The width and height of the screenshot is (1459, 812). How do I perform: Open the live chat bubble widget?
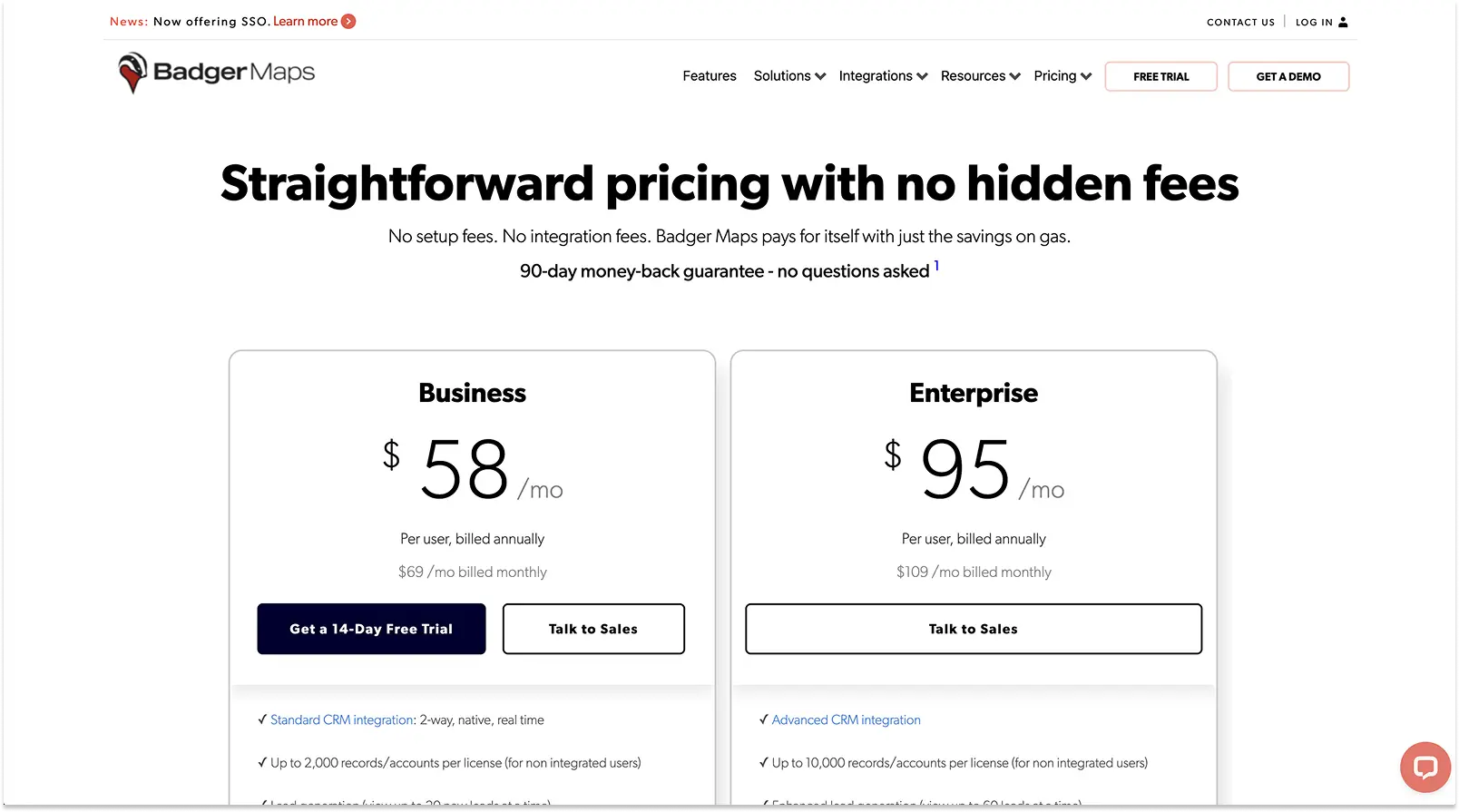pyautogui.click(x=1425, y=767)
